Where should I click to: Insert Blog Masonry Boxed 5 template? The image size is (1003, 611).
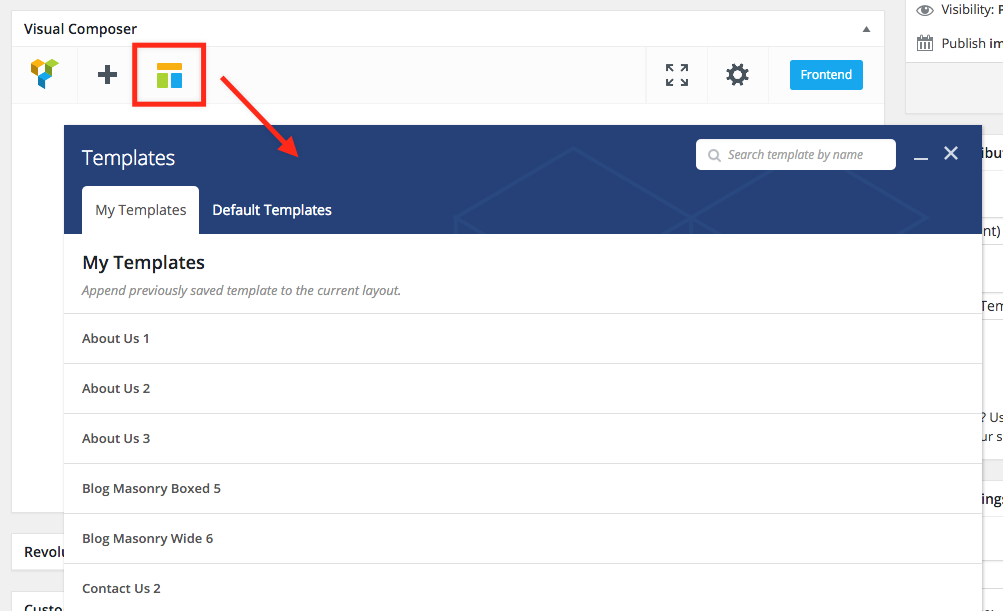[151, 489]
